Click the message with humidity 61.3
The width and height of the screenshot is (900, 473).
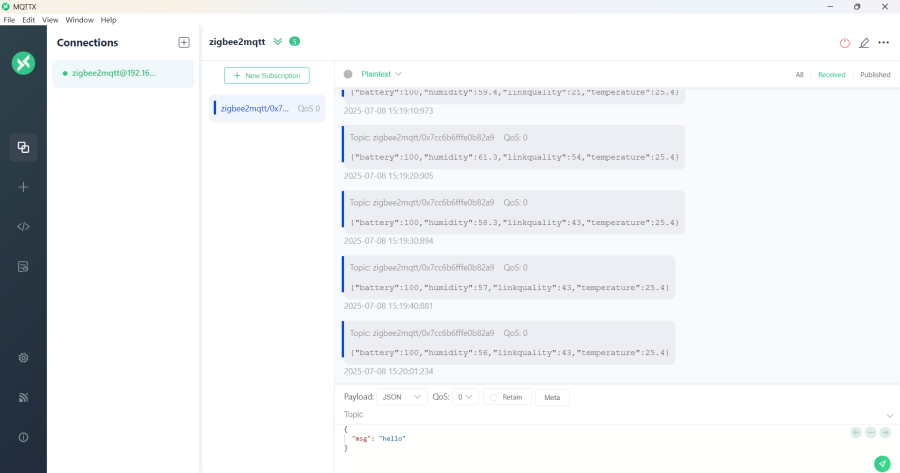point(514,147)
